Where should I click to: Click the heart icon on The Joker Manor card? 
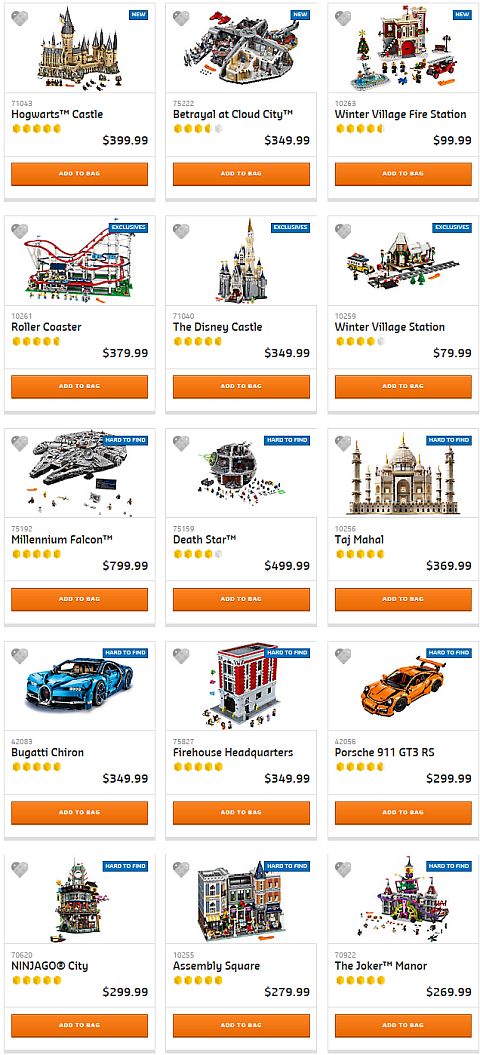(343, 869)
